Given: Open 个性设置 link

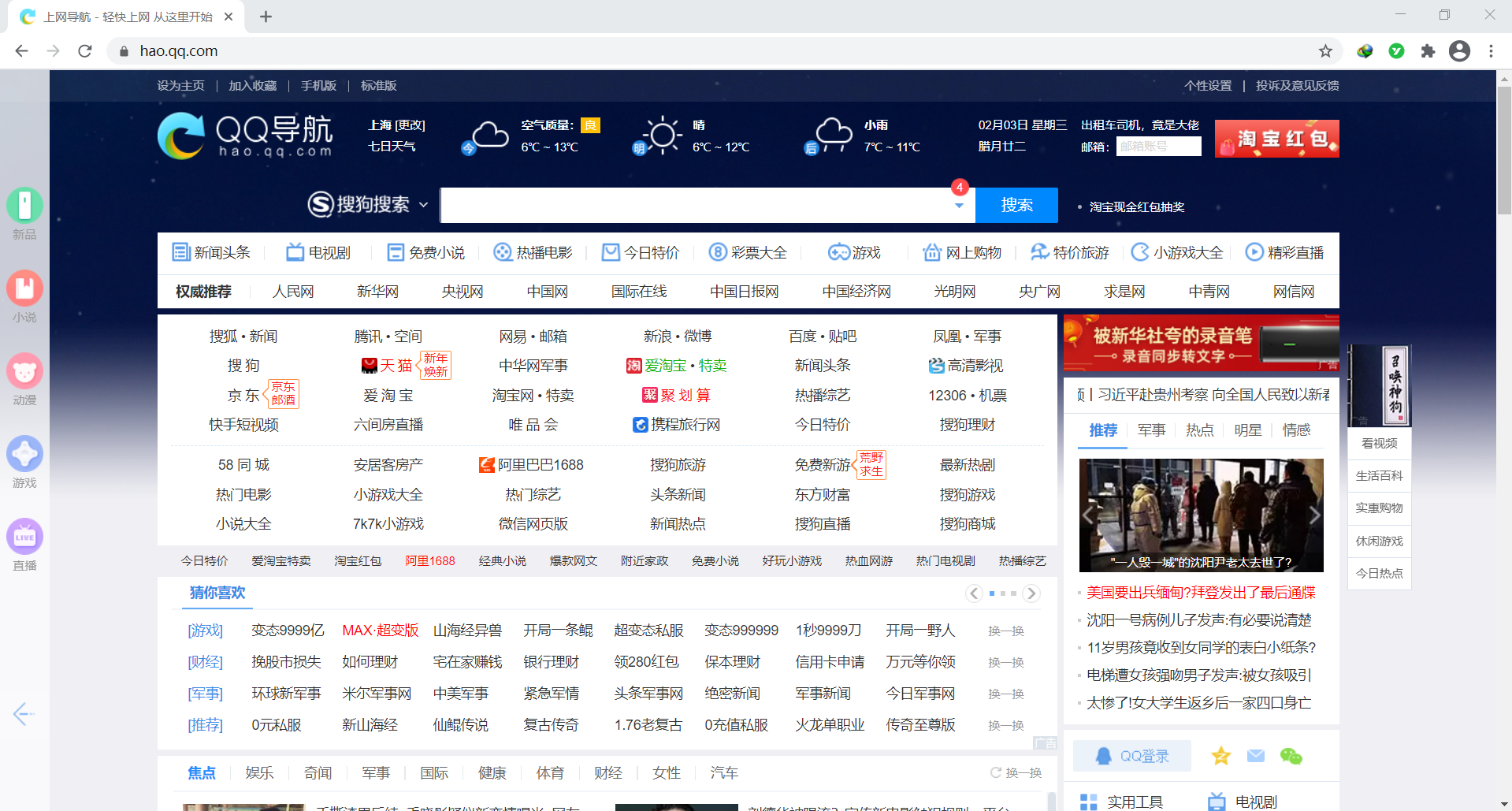Looking at the screenshot, I should click(x=1208, y=86).
